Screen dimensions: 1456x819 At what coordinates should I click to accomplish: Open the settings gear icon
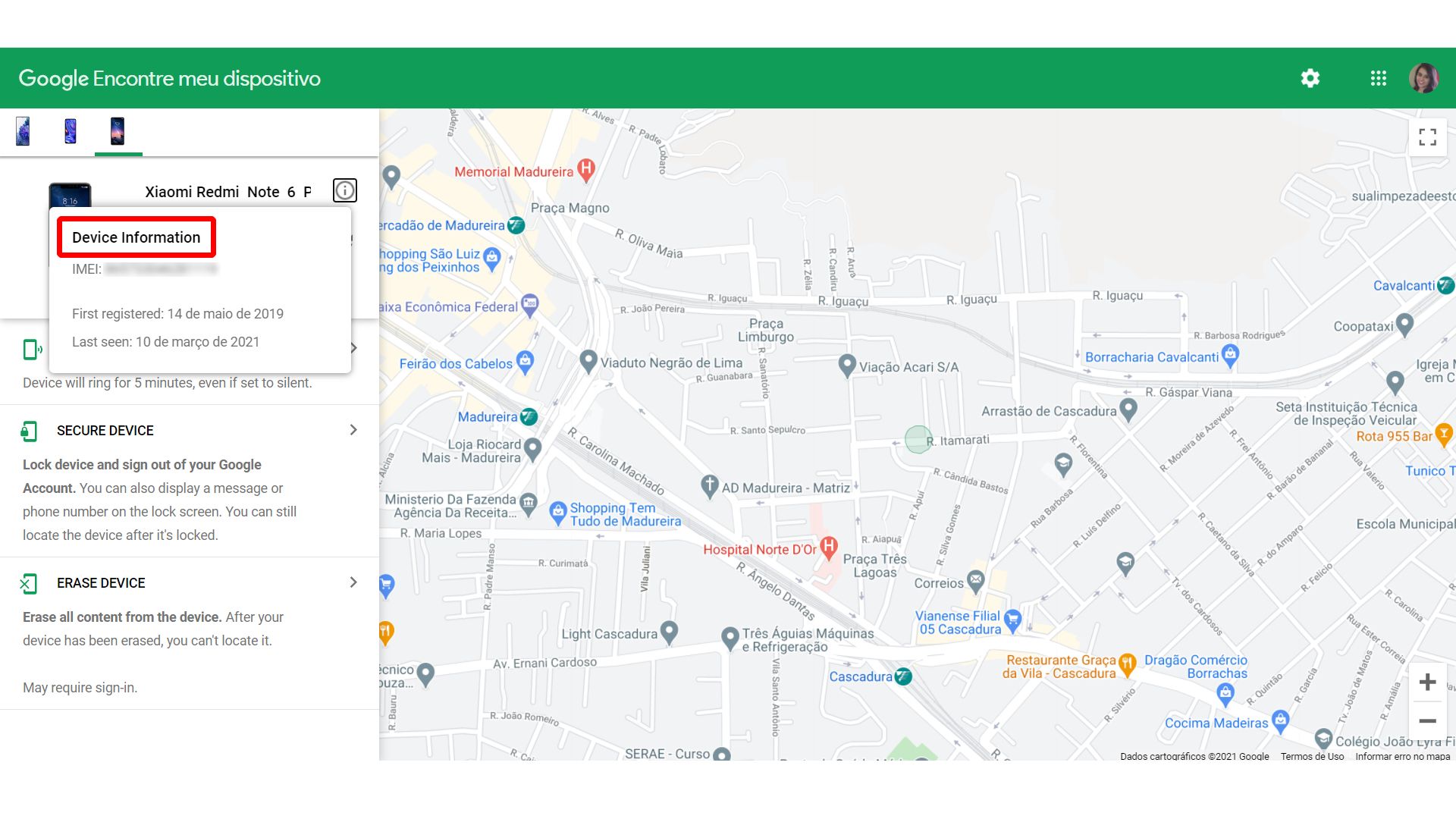[1310, 78]
